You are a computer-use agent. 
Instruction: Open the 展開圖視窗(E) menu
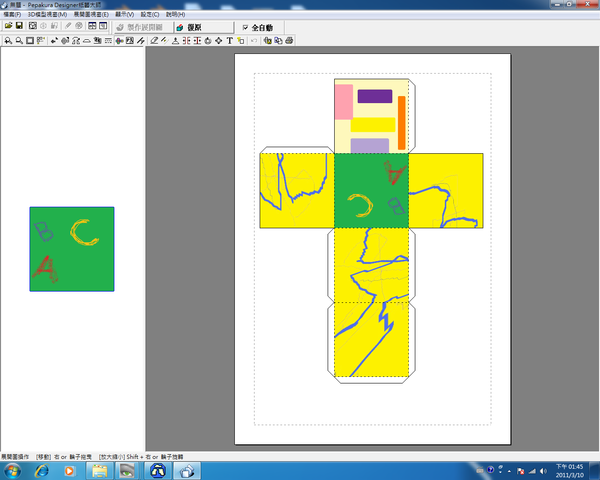tap(91, 15)
